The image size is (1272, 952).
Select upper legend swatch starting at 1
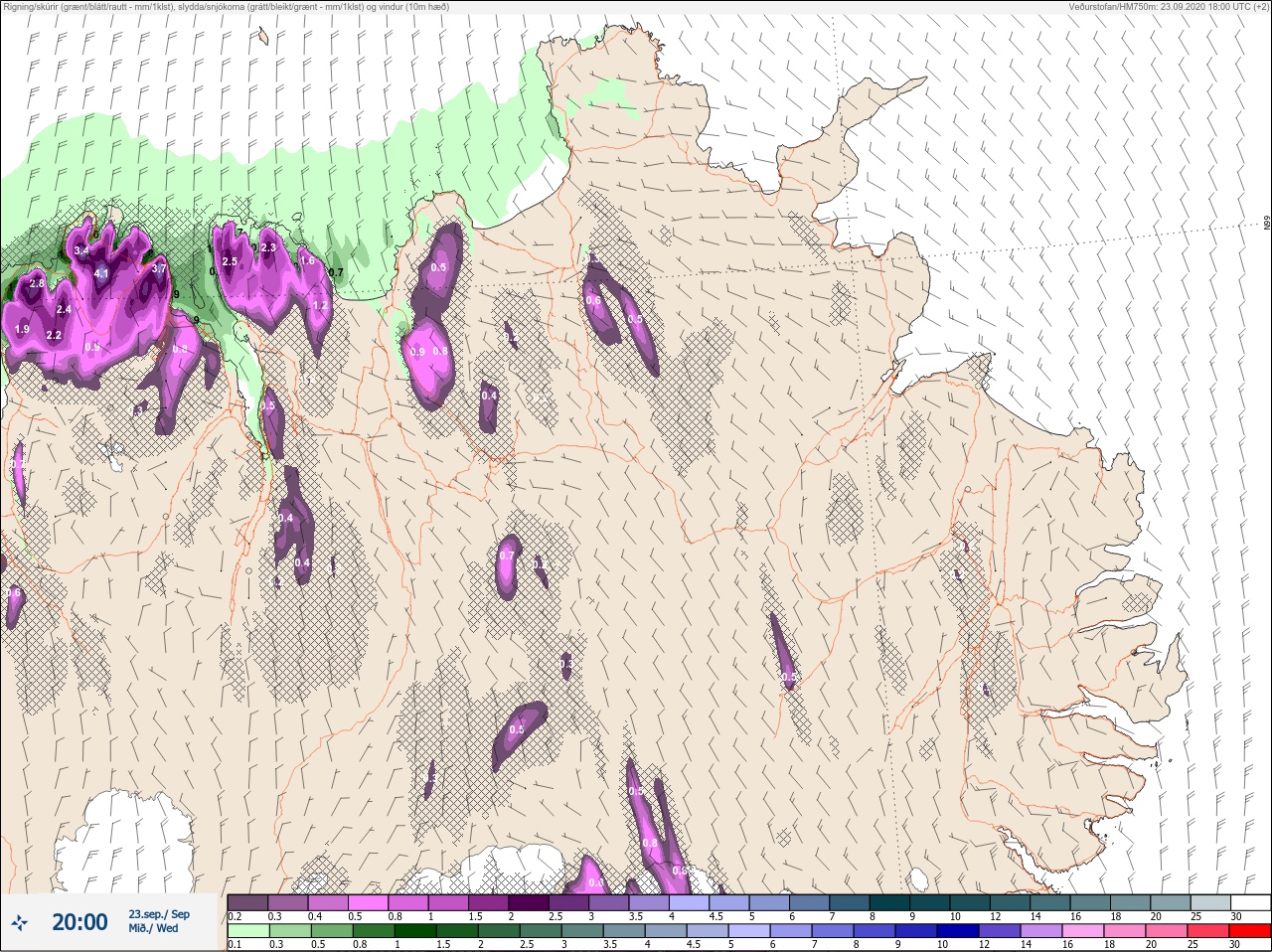[449, 902]
